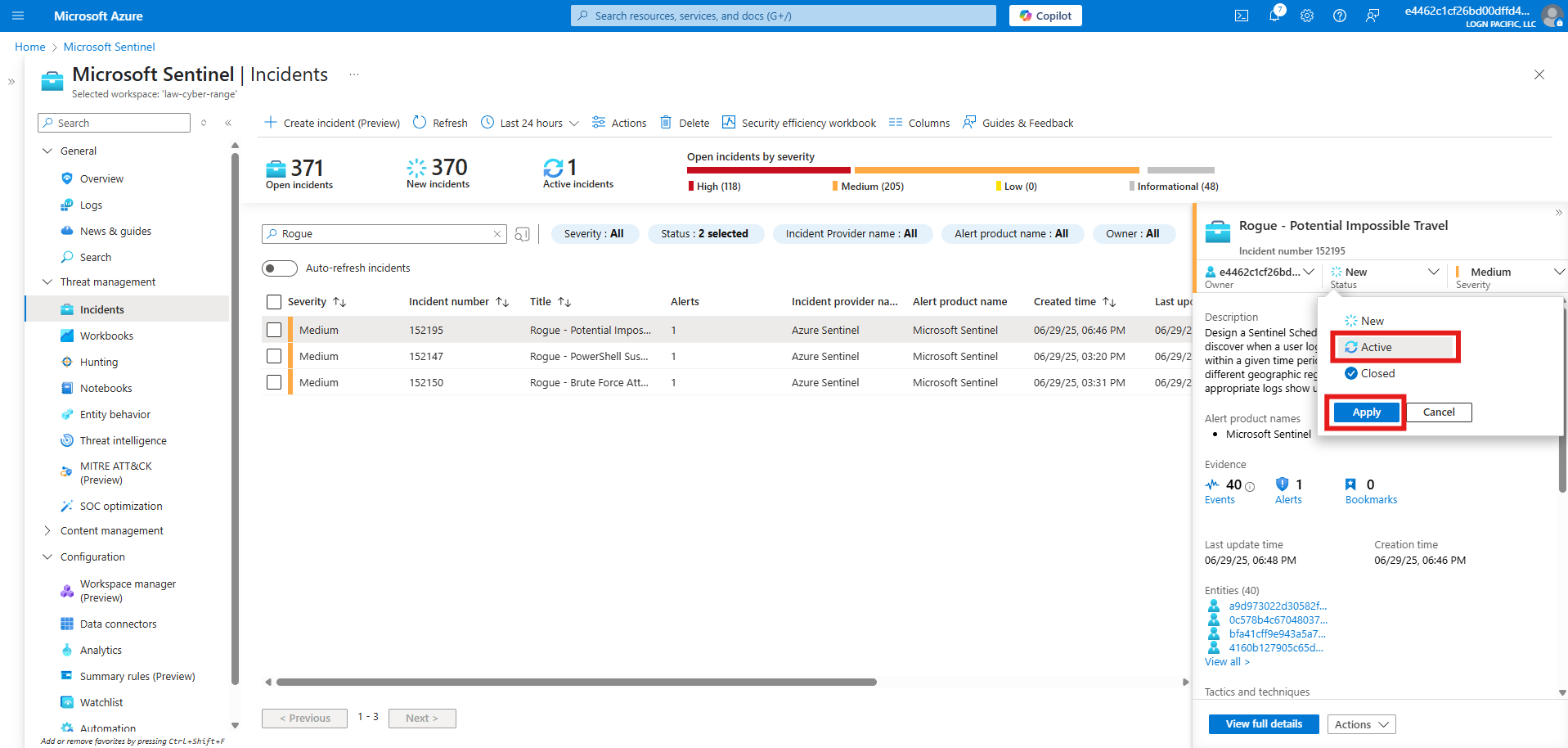Select all incidents with header checkbox
This screenshot has width=1568, height=748.
(274, 302)
